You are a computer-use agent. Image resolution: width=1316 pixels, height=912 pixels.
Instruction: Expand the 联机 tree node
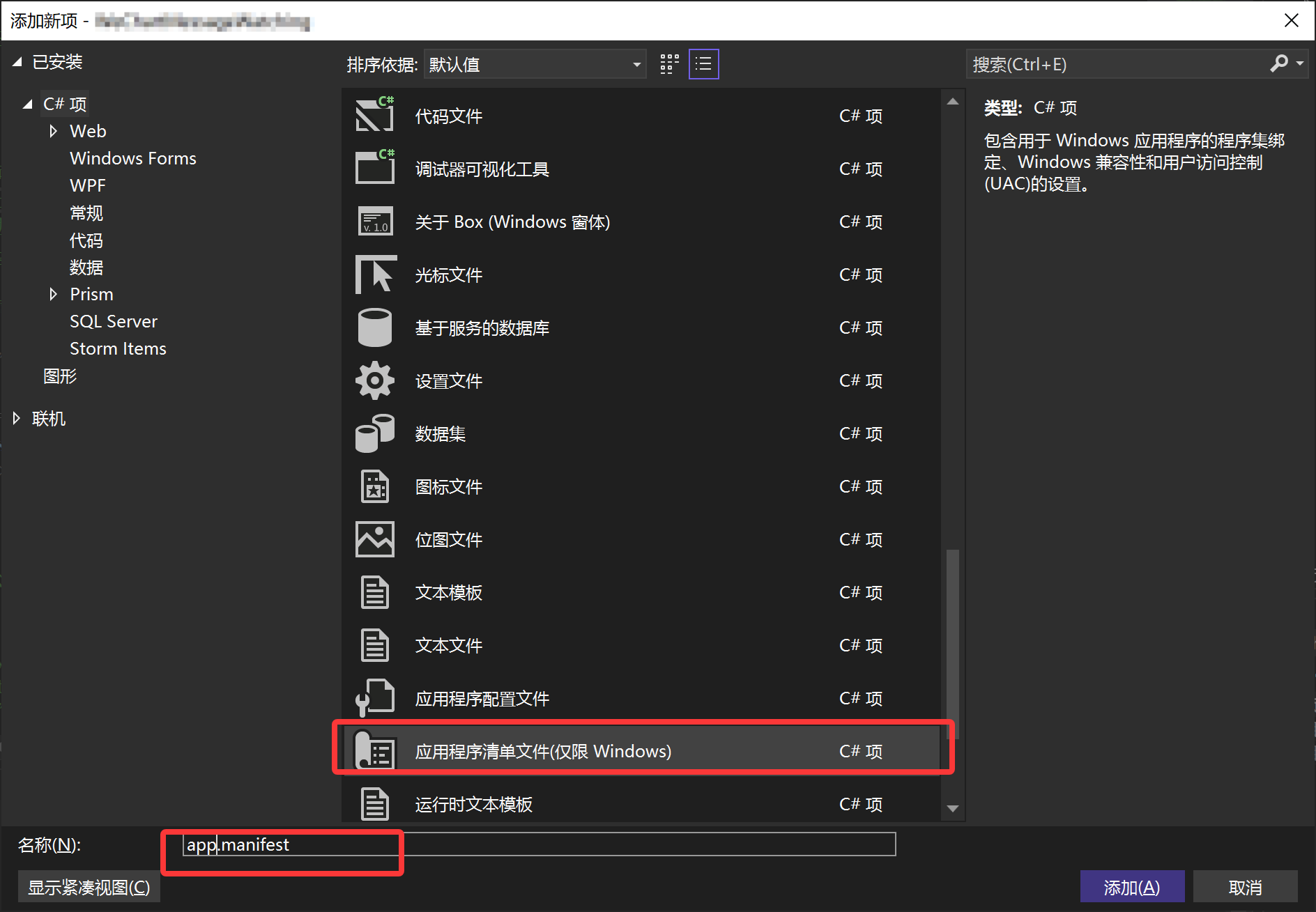[x=17, y=419]
